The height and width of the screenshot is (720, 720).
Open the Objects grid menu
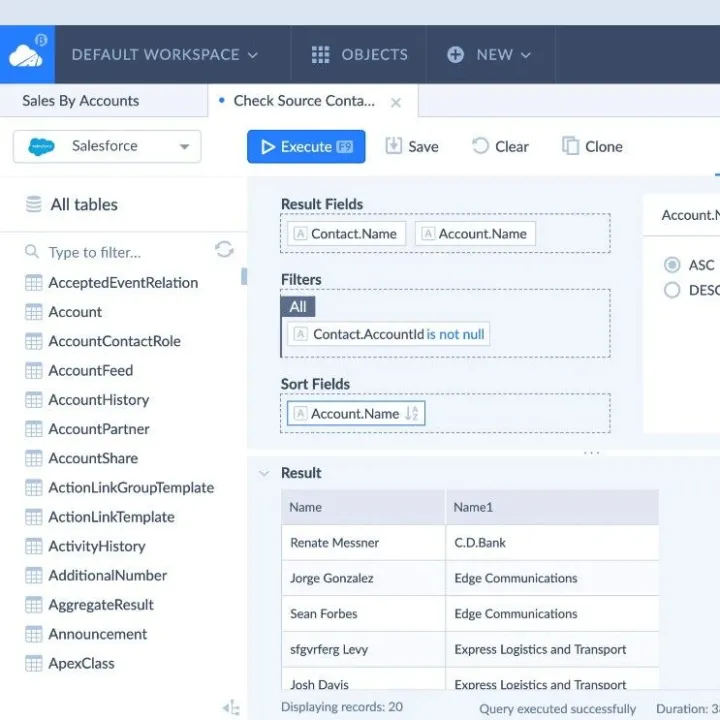[359, 55]
